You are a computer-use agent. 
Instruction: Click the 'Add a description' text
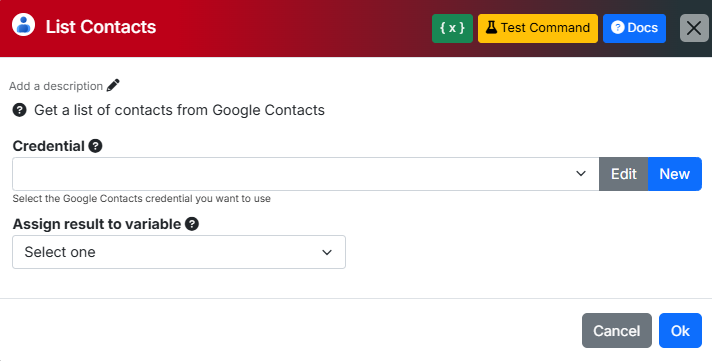tap(56, 86)
